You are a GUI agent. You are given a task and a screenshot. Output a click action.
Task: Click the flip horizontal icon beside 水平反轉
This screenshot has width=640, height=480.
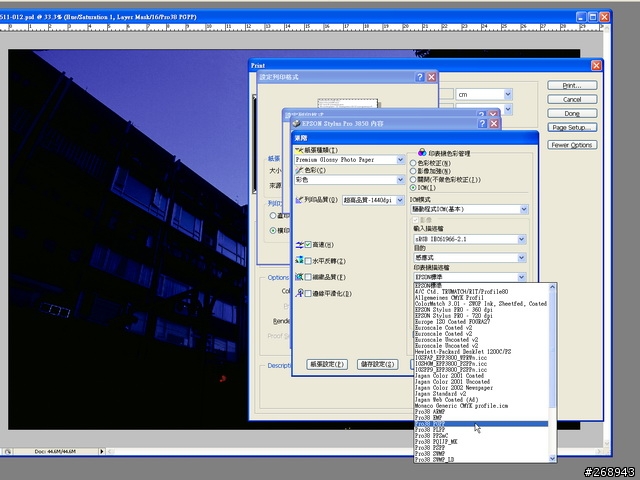click(x=299, y=260)
